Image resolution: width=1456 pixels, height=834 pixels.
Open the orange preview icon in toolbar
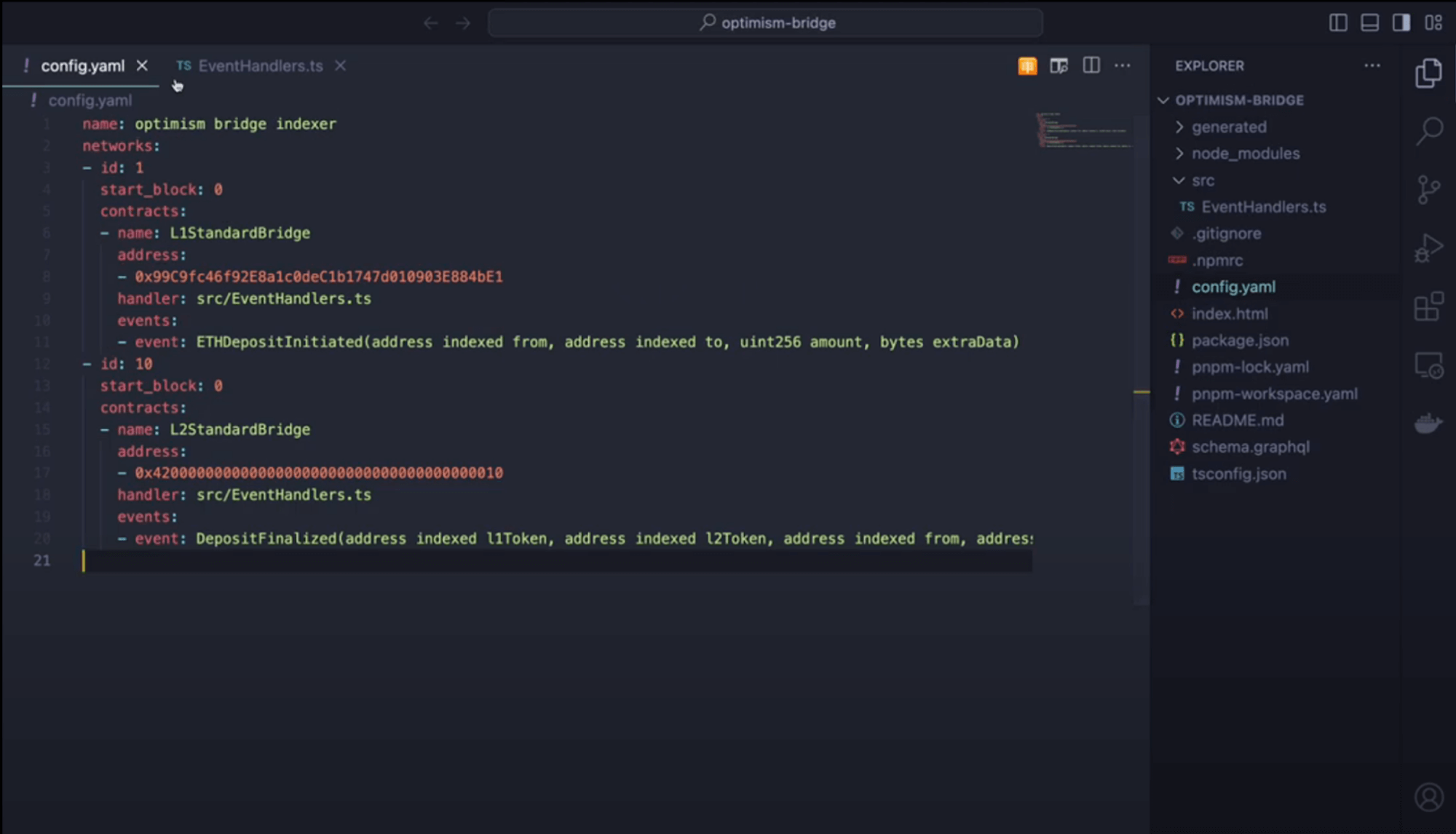click(x=1026, y=65)
